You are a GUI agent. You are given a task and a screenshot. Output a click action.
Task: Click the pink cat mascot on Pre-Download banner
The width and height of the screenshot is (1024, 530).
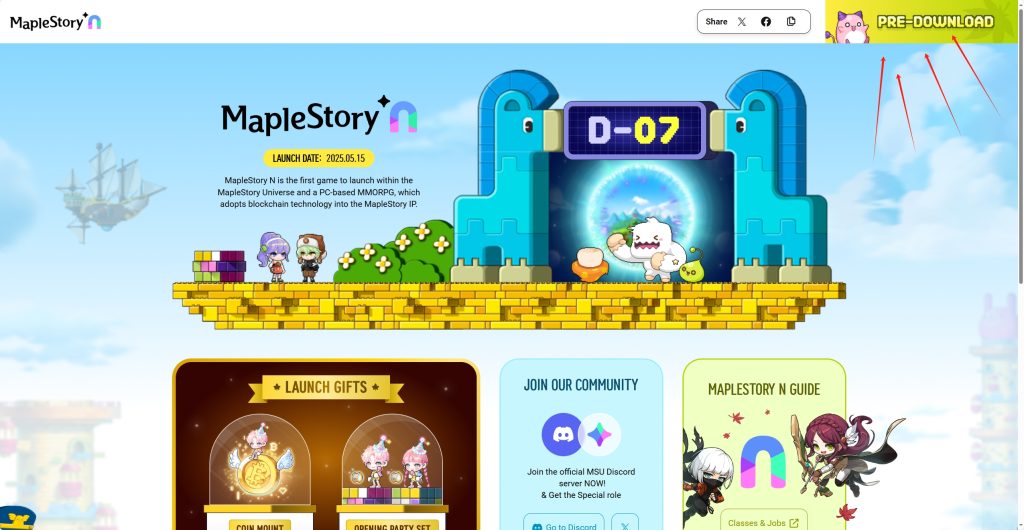click(851, 27)
